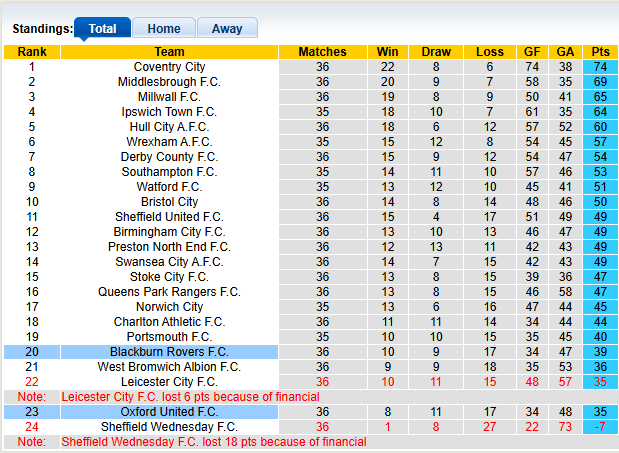Click Coventry City's 74 points cell
The width and height of the screenshot is (619, 453).
(x=600, y=67)
